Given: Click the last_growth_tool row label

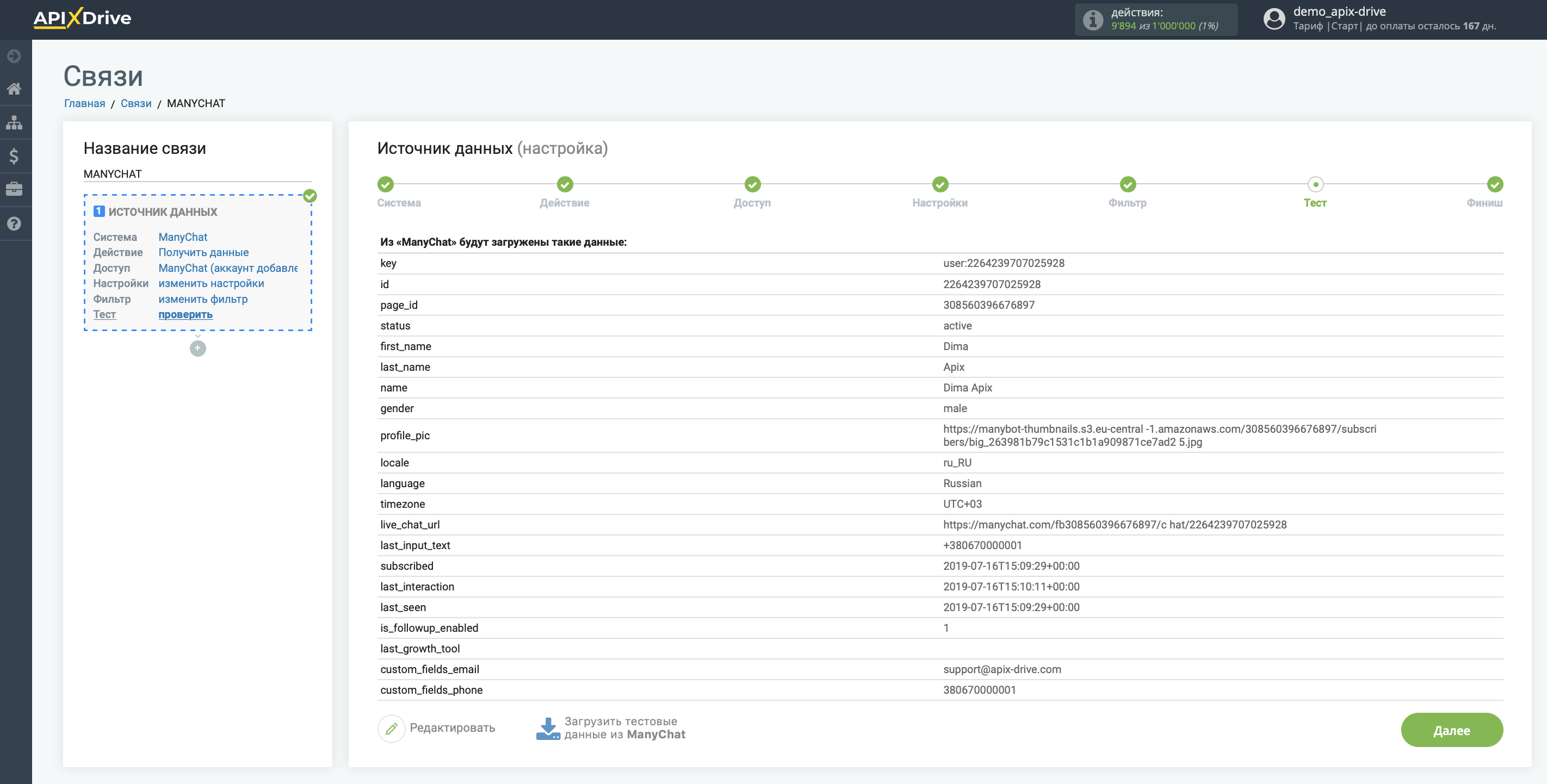Looking at the screenshot, I should (x=420, y=648).
